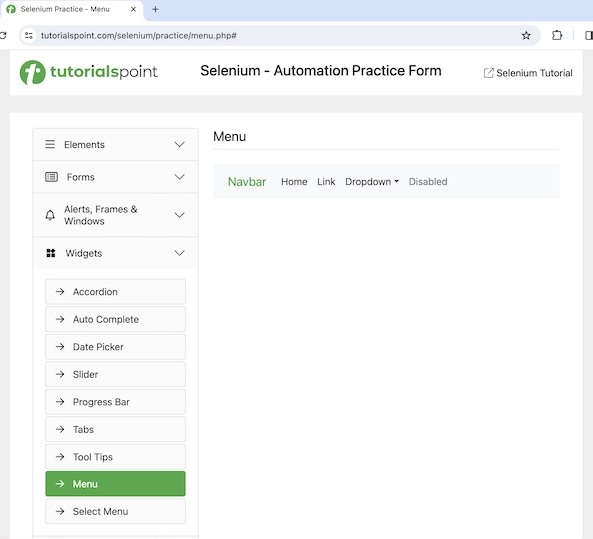This screenshot has height=539, width=593.
Task: Open the Dropdown menu in the Navbar
Action: coord(372,182)
